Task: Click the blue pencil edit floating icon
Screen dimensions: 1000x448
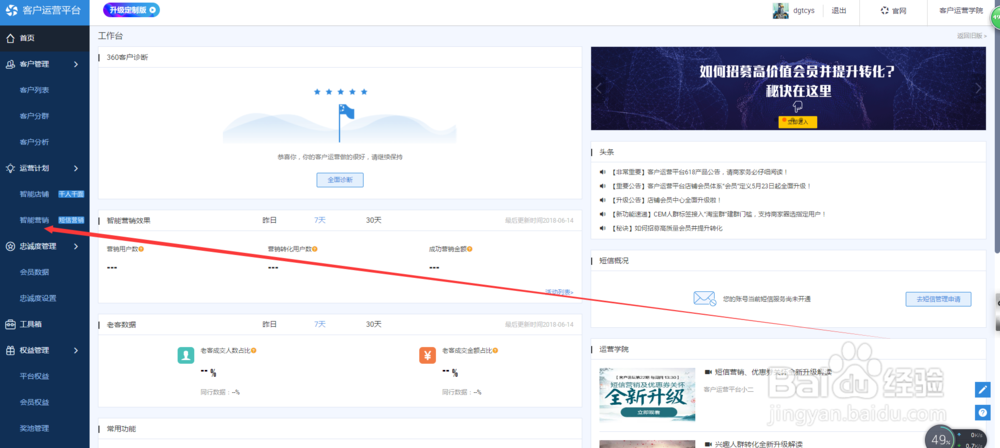Action: (983, 389)
